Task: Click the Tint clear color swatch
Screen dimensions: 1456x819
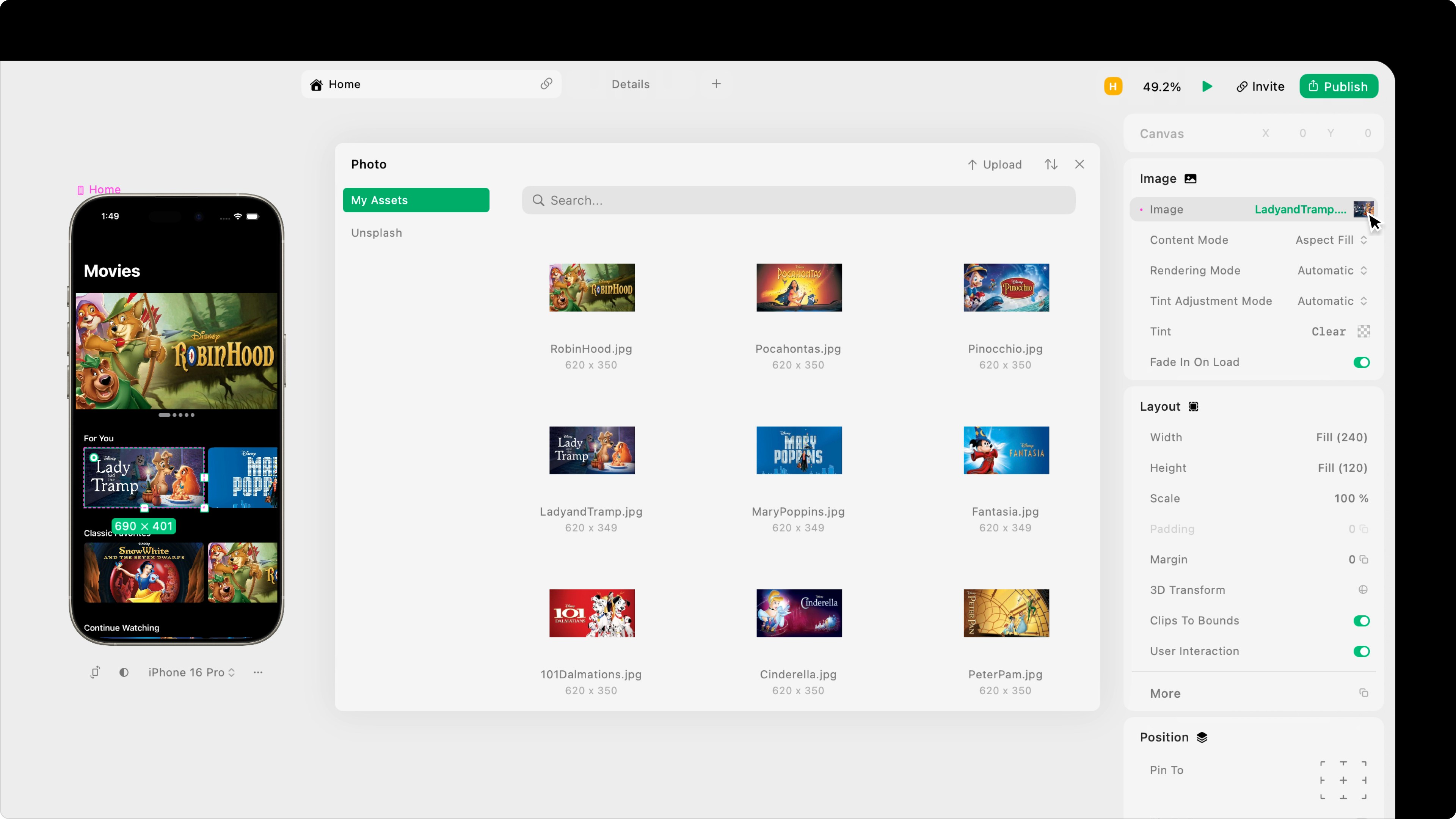Action: tap(1363, 332)
